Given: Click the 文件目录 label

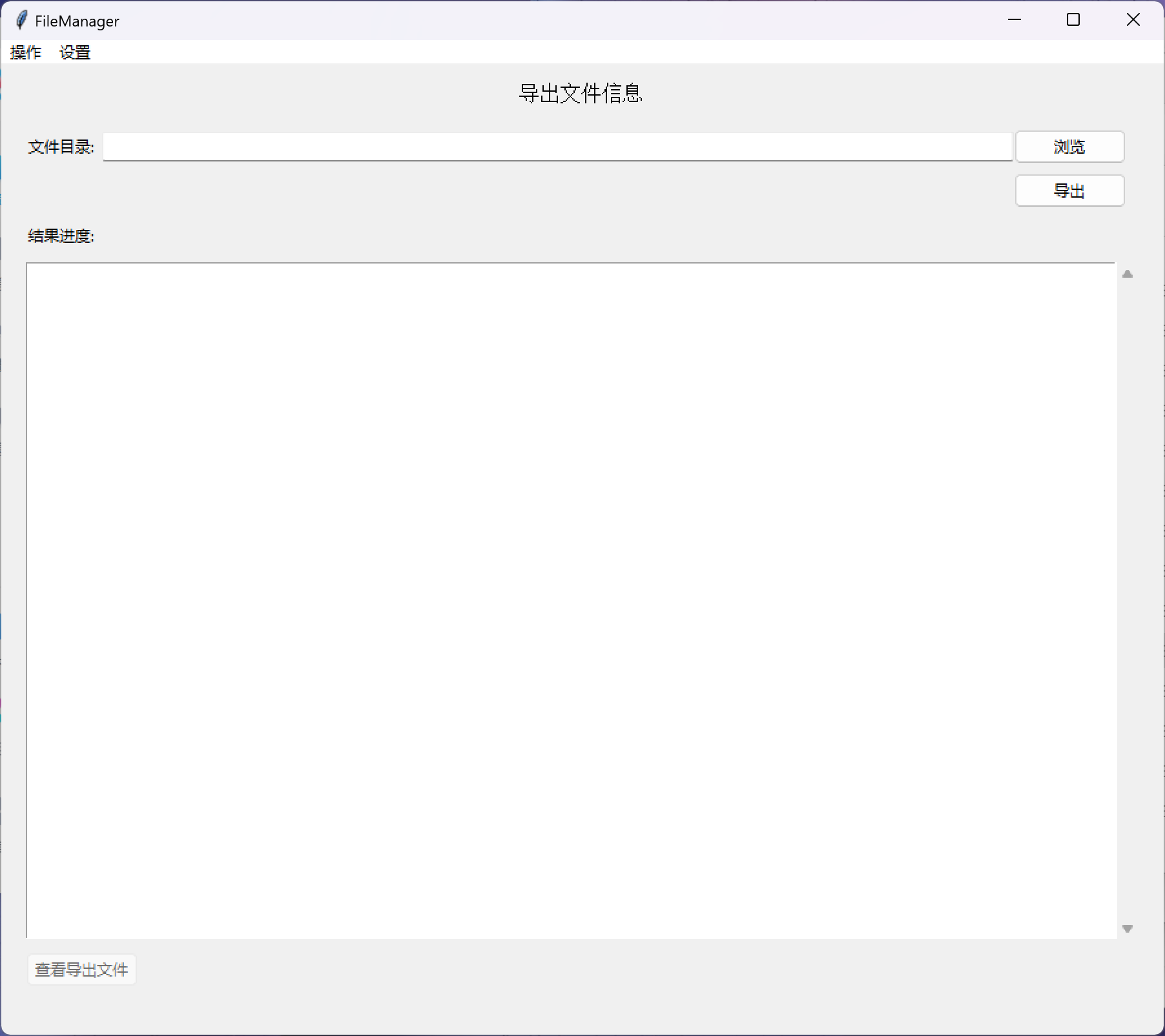Looking at the screenshot, I should 60,147.
